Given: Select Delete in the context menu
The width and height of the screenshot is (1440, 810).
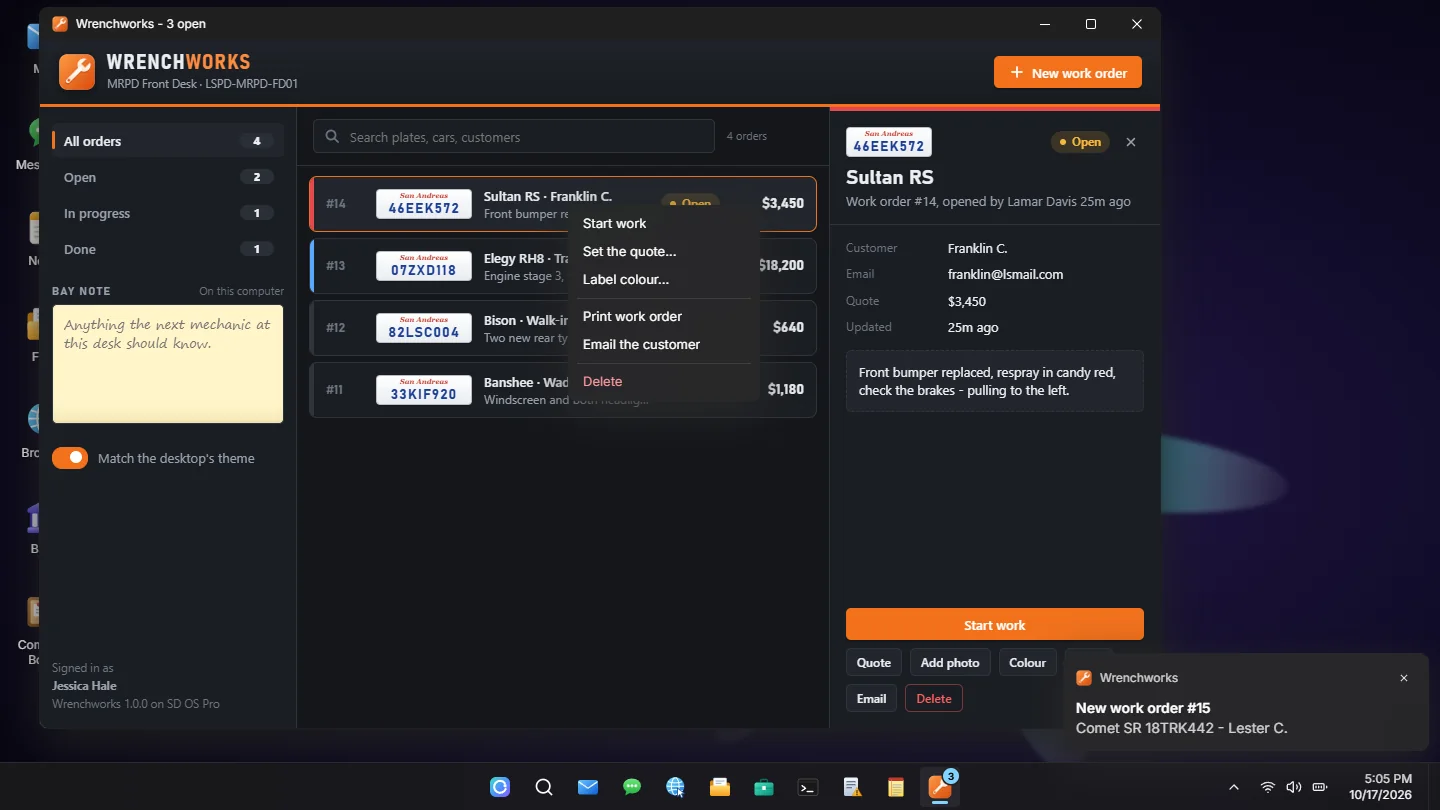Looking at the screenshot, I should pos(664,381).
